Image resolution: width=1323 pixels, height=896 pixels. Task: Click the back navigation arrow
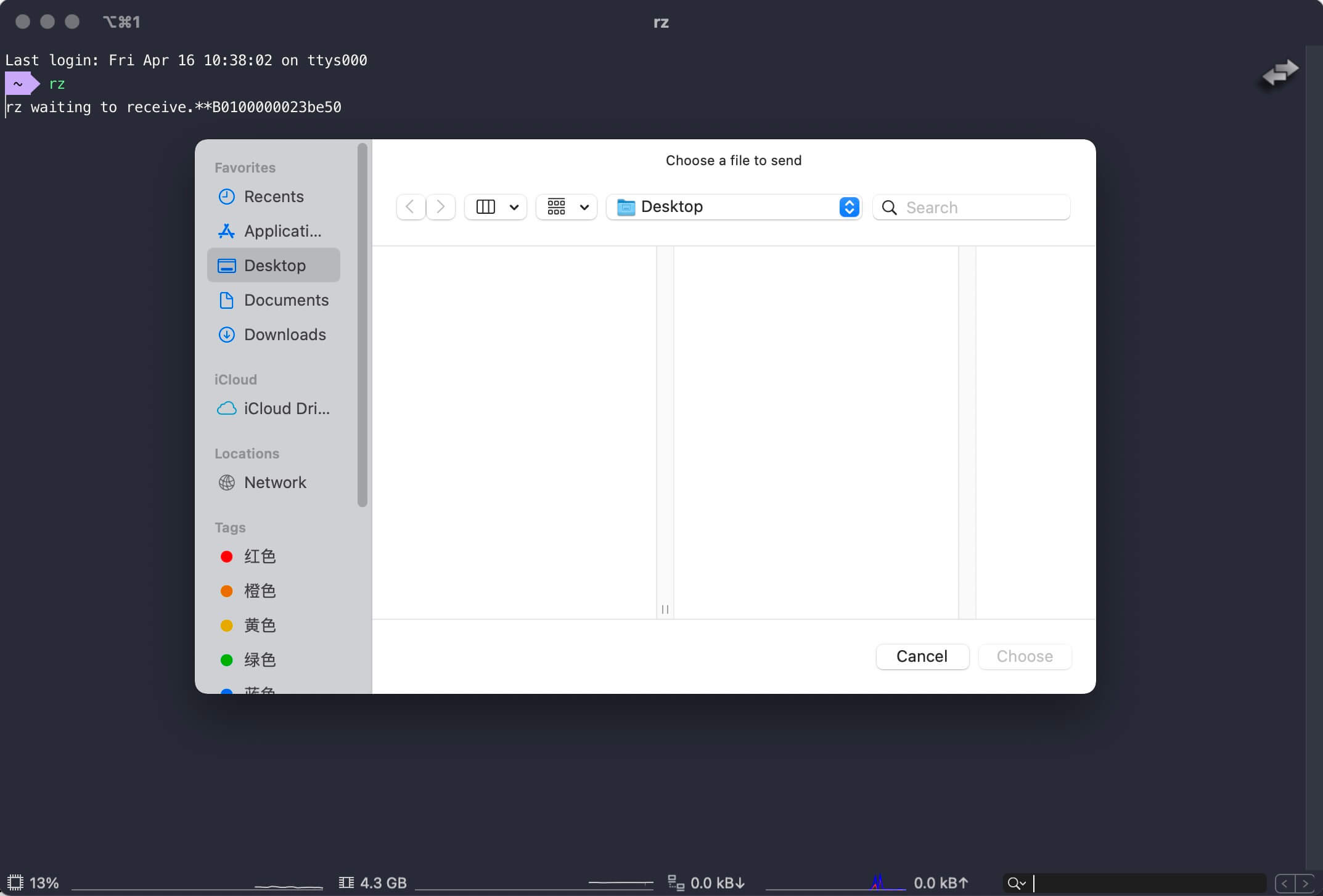point(410,207)
